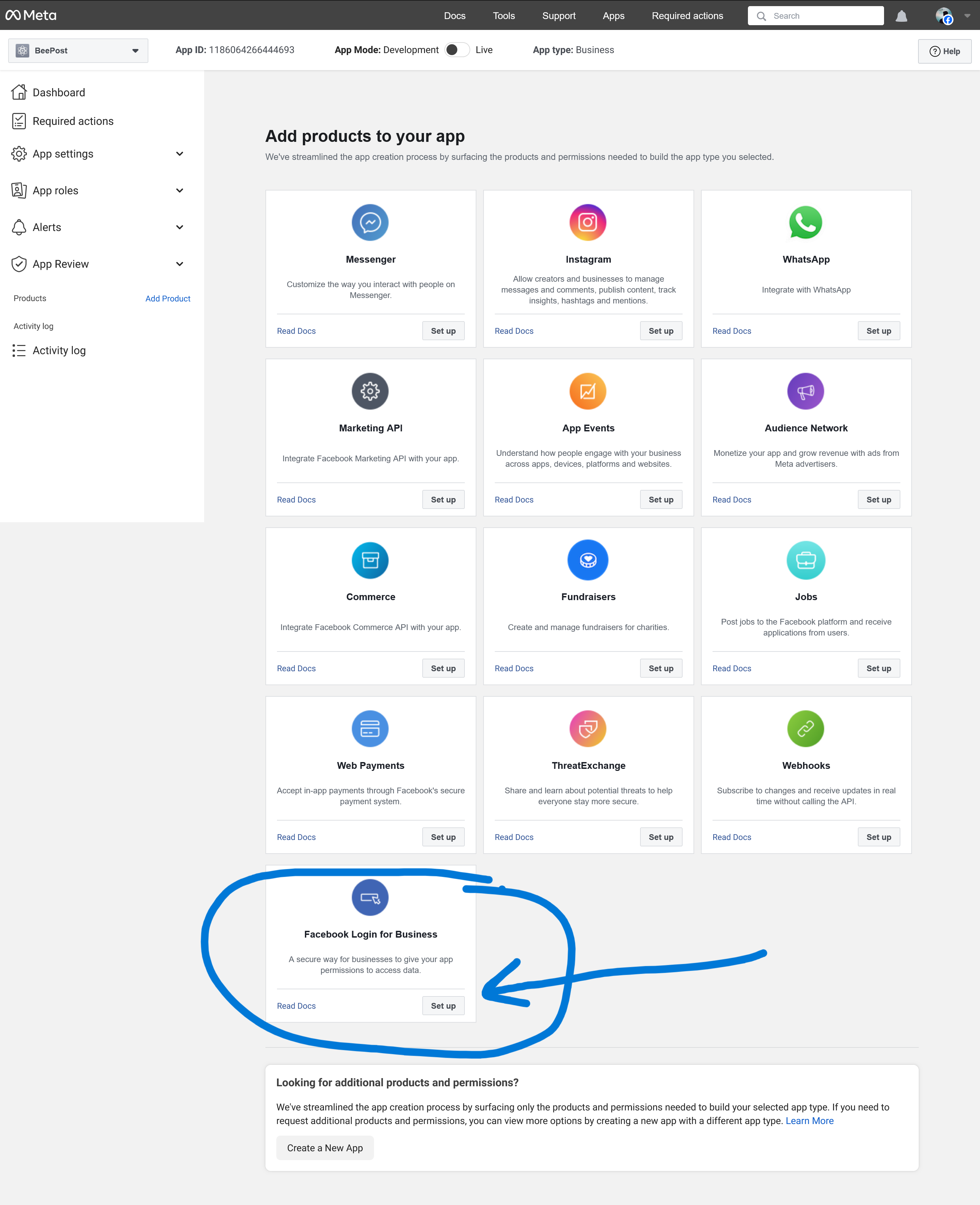Click the Marketing API gear icon
The height and width of the screenshot is (1205, 980).
pos(370,391)
